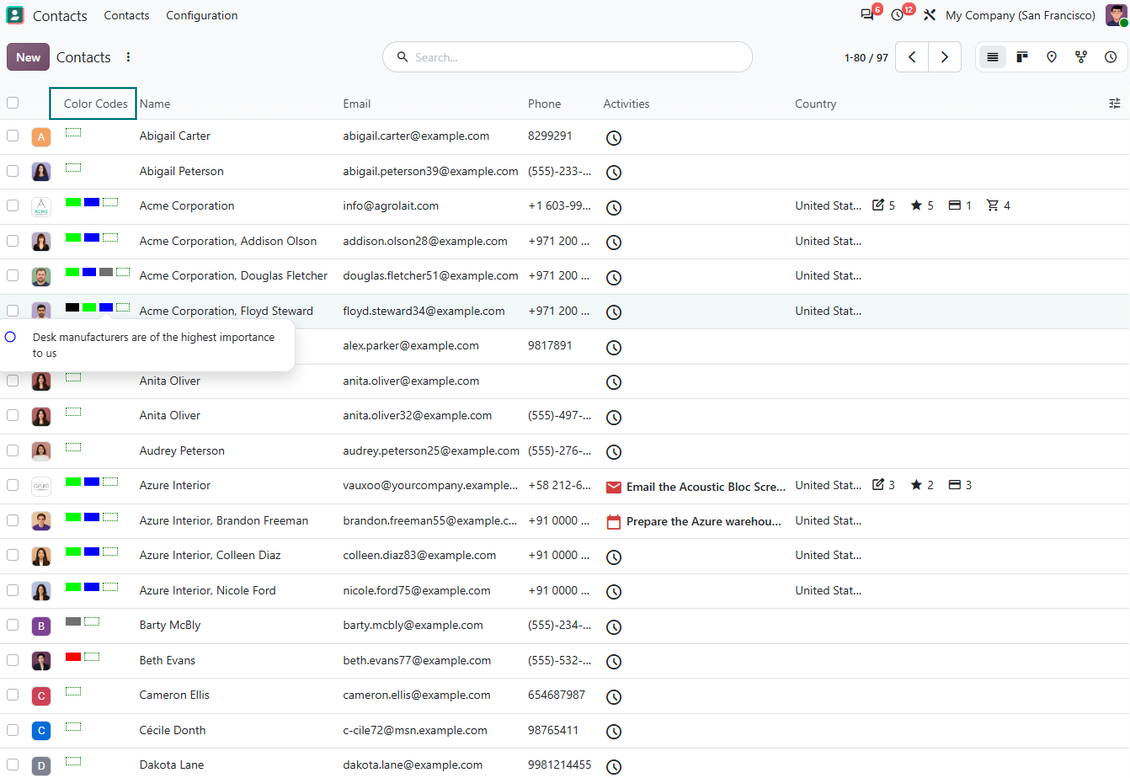1130x778 pixels.
Task: Open Prepare the Azure warehouse activity
Action: pos(703,522)
